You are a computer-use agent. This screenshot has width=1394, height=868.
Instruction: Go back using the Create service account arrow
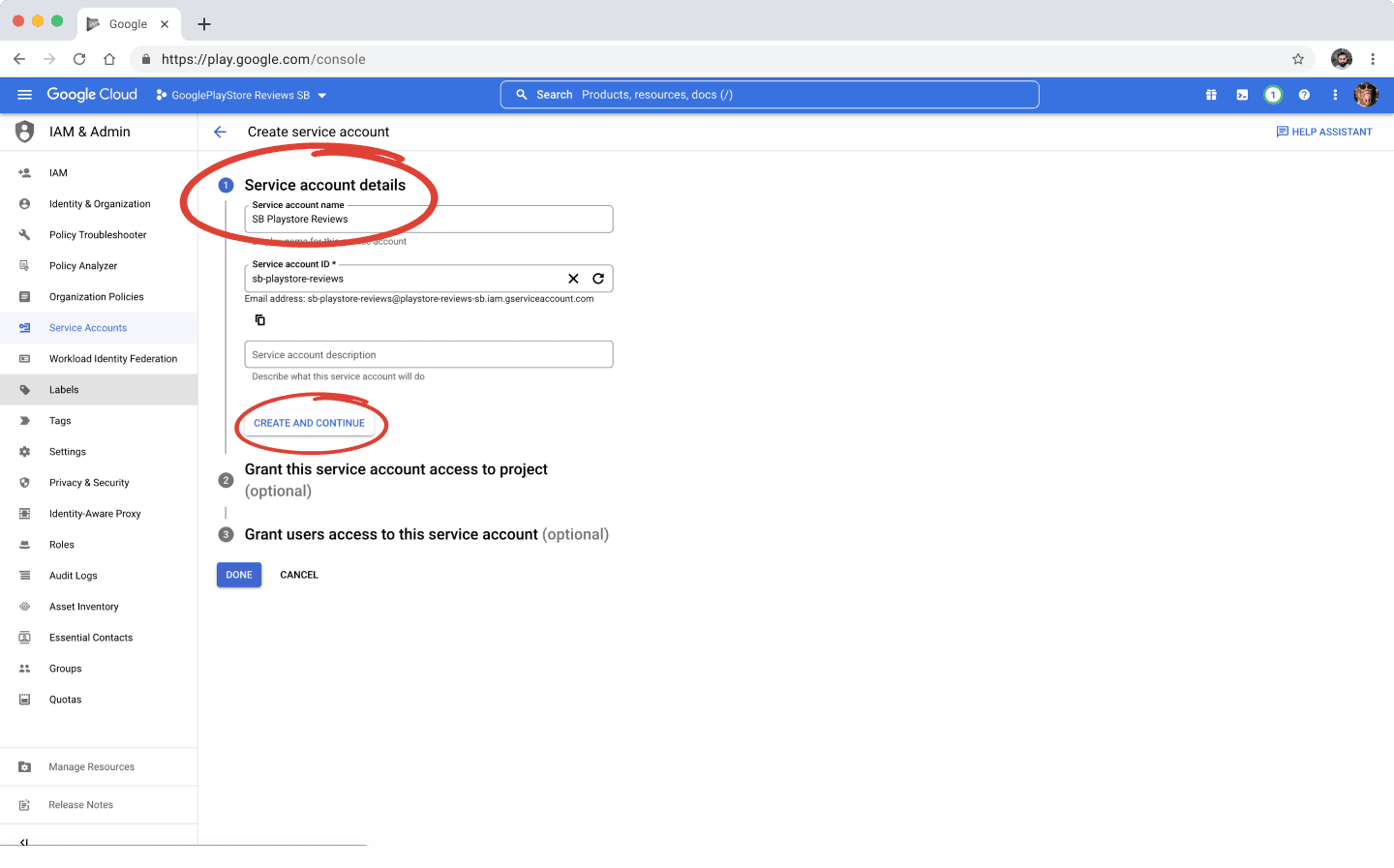[x=221, y=132]
